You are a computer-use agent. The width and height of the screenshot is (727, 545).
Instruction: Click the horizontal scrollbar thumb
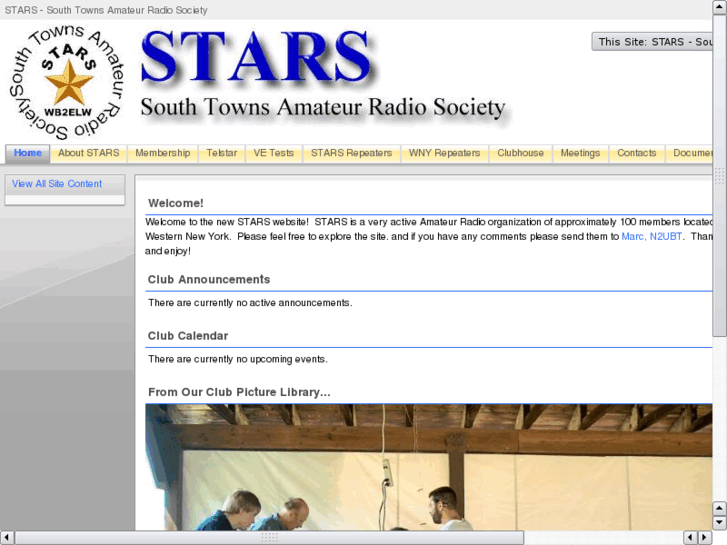pyautogui.click(x=269, y=538)
